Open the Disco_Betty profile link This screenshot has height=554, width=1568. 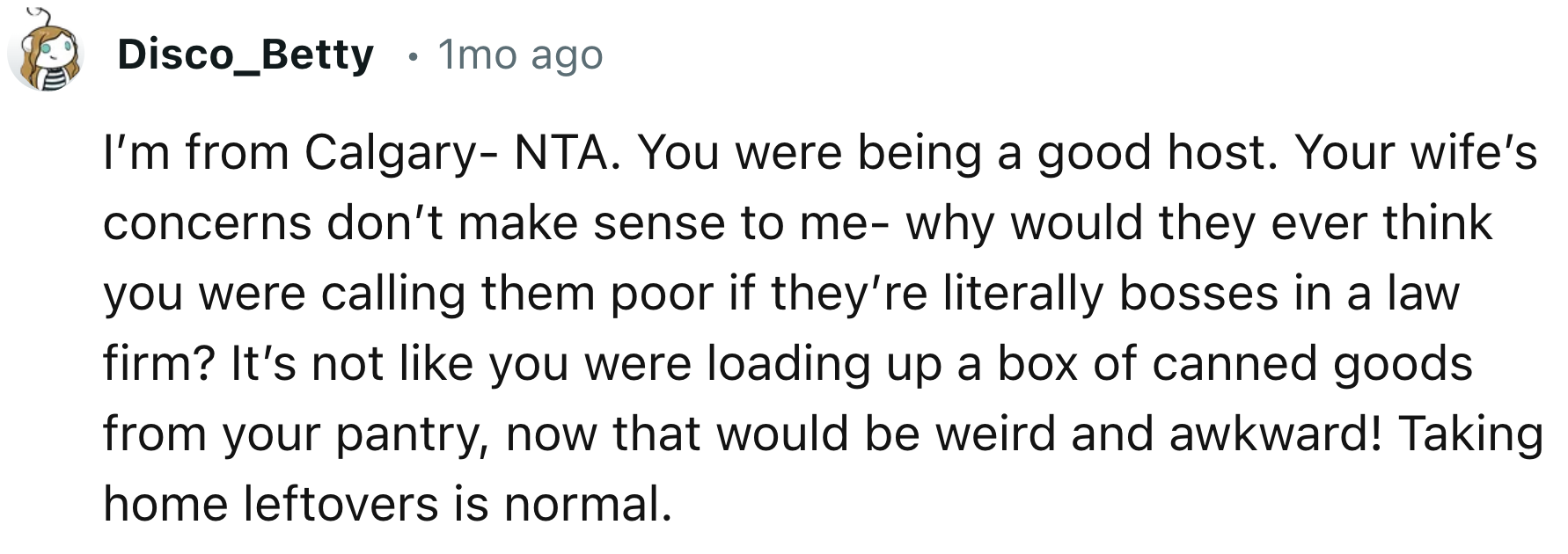click(x=245, y=55)
